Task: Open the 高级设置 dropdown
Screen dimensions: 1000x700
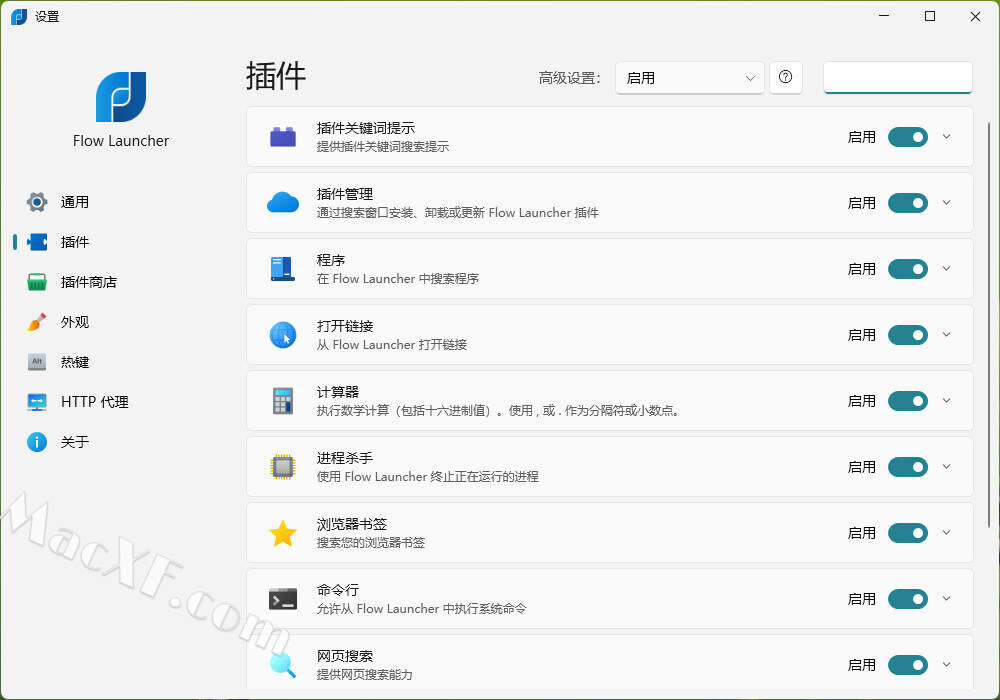Action: [689, 78]
